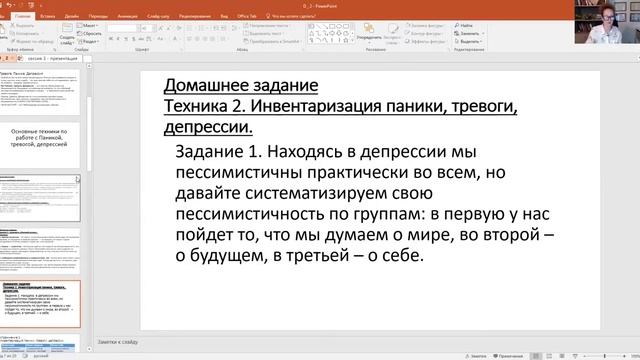
Task: Select the oval shape in shapes gallery
Action: (339, 26)
